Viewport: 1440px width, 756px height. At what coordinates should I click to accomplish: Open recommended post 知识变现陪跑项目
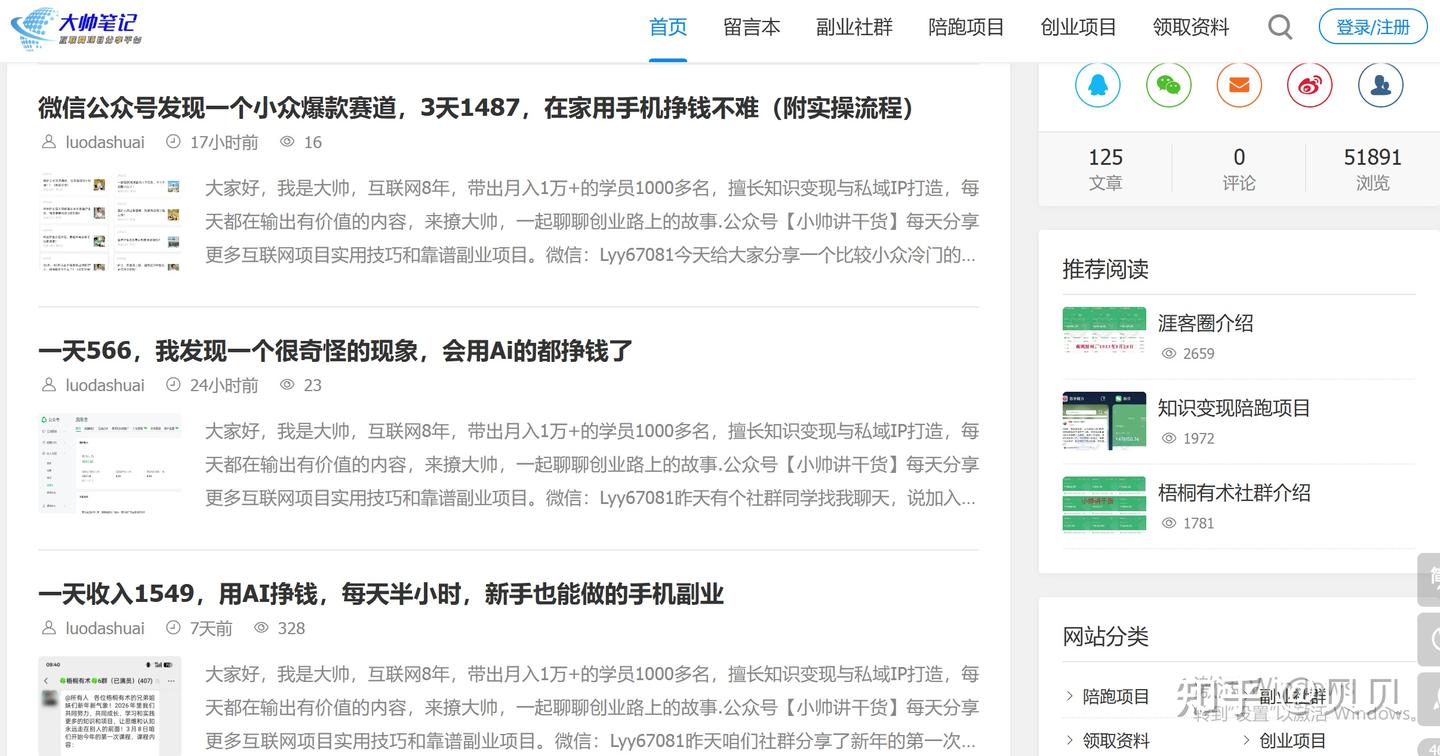pos(1234,408)
